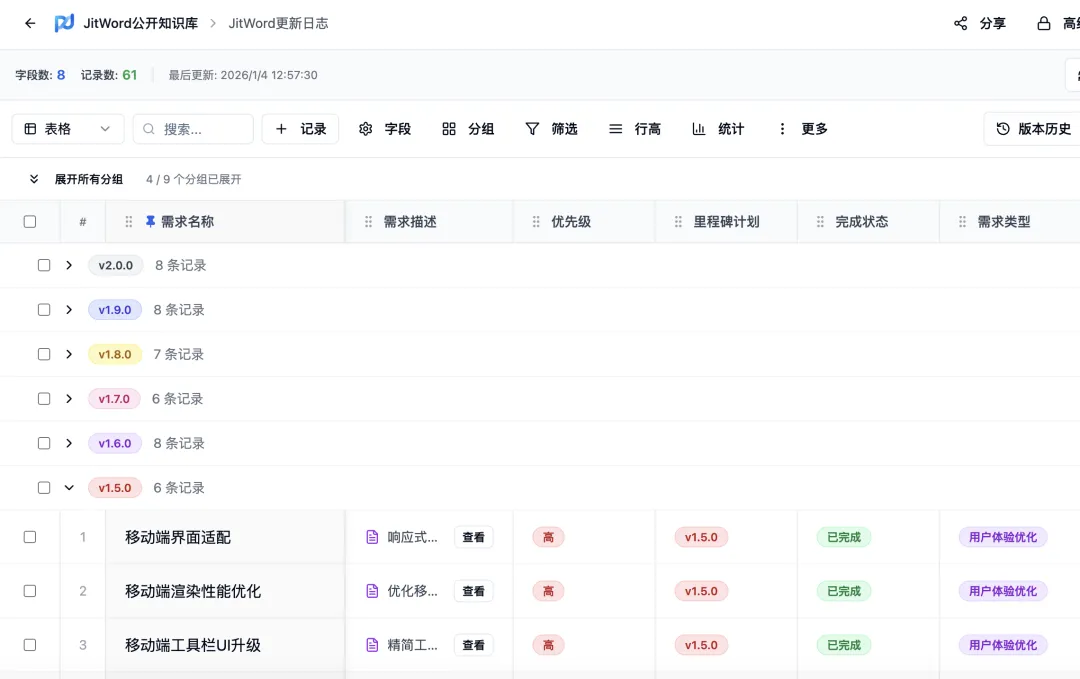This screenshot has height=679, width=1080.
Task: Open the 更多 three-dot menu
Action: [782, 129]
